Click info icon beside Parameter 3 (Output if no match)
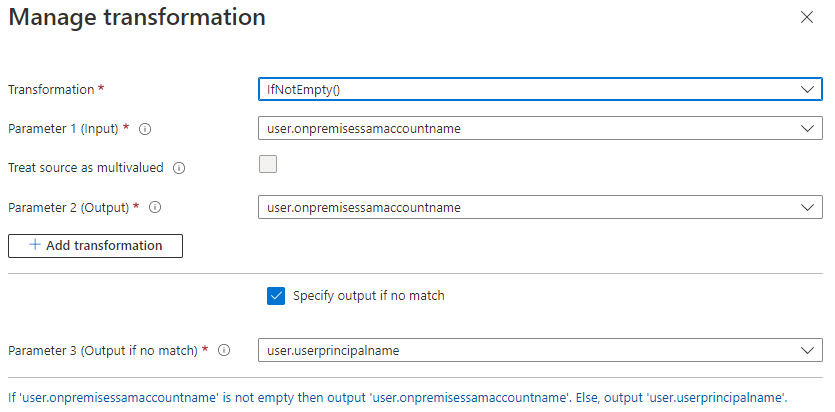The height and width of the screenshot is (412, 835). pyautogui.click(x=223, y=350)
